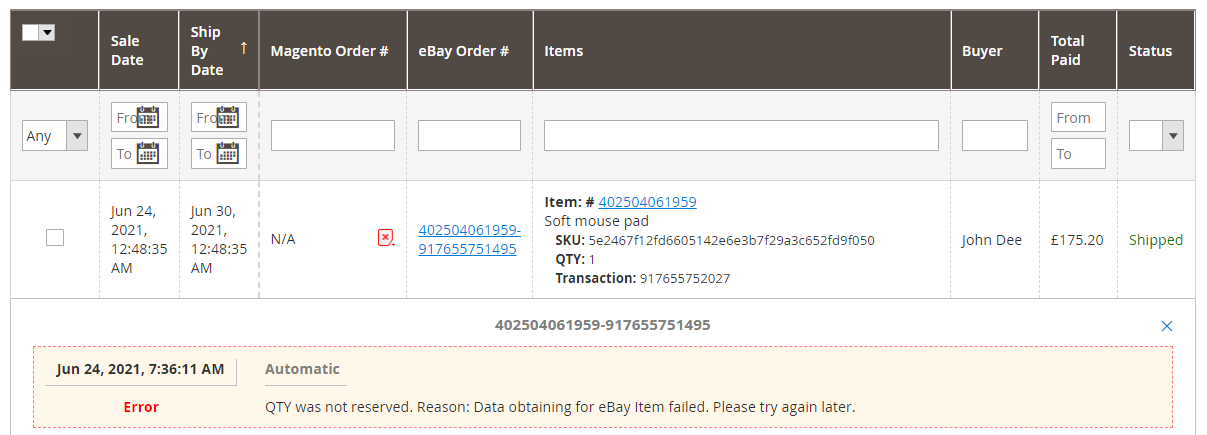Open eBay order link 402504061959-917655751495

coord(469,239)
